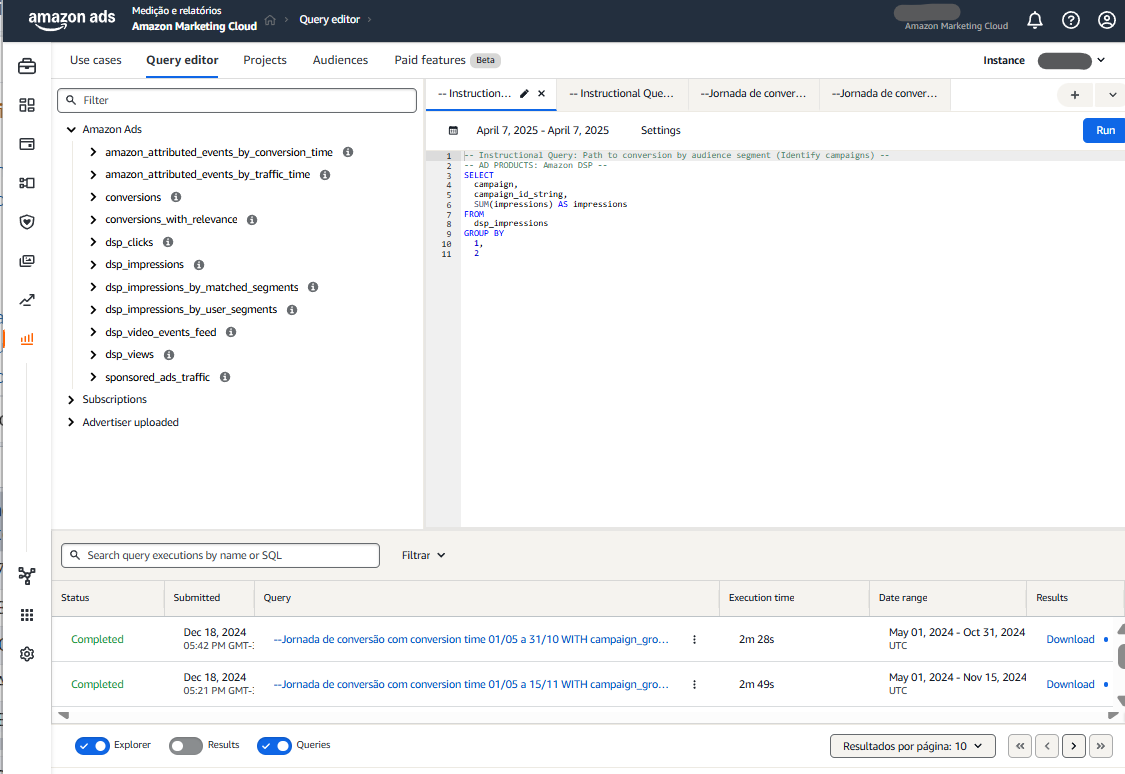This screenshot has height=774, width=1125.
Task: Rename the query using the pencil icon
Action: [524, 94]
